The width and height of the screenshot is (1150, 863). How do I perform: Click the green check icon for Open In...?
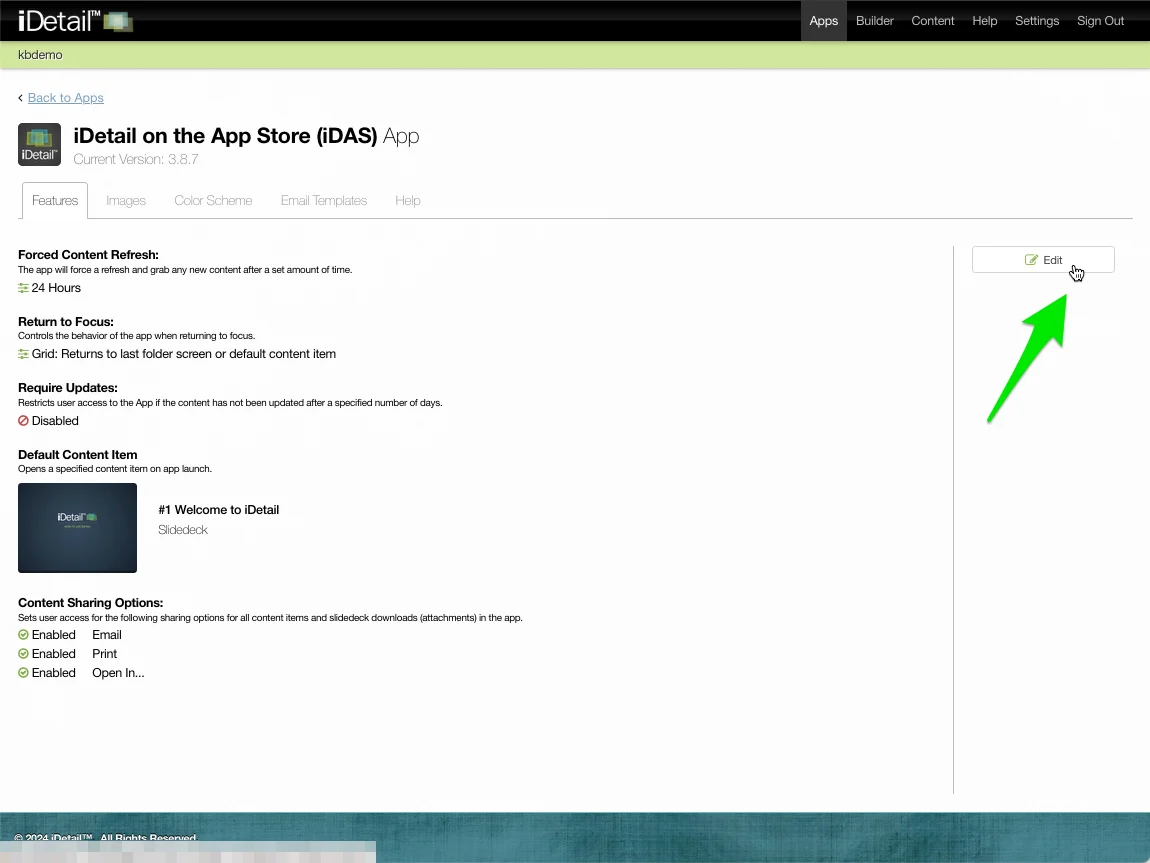pos(23,673)
